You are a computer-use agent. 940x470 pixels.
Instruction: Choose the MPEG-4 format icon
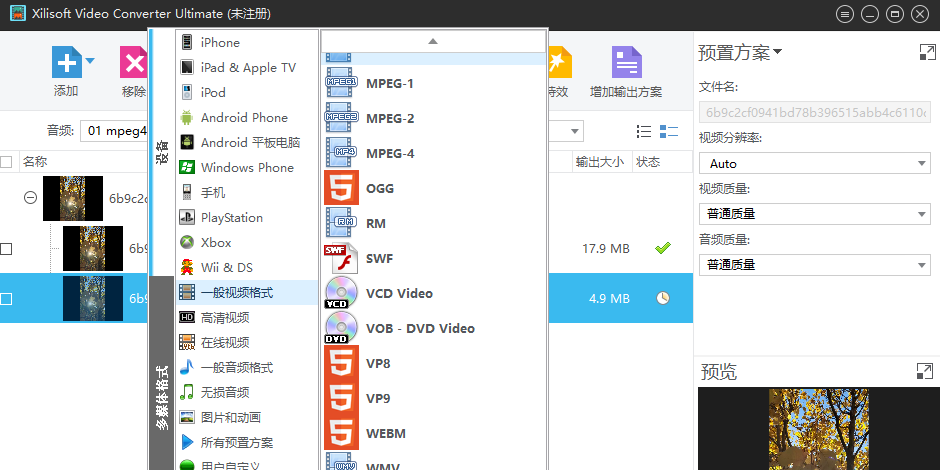pos(341,153)
